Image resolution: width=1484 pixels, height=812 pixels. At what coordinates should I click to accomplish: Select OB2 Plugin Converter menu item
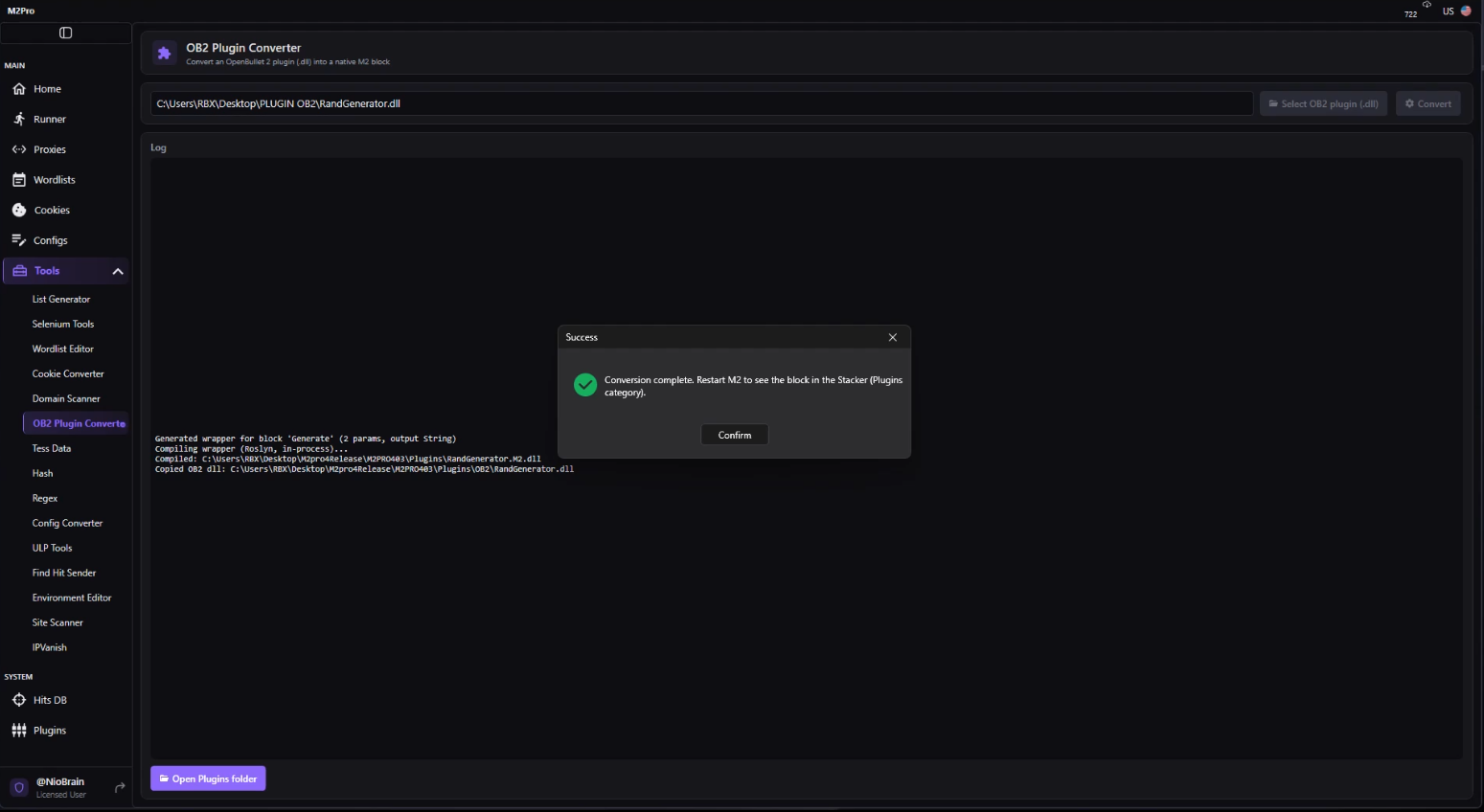[x=76, y=423]
